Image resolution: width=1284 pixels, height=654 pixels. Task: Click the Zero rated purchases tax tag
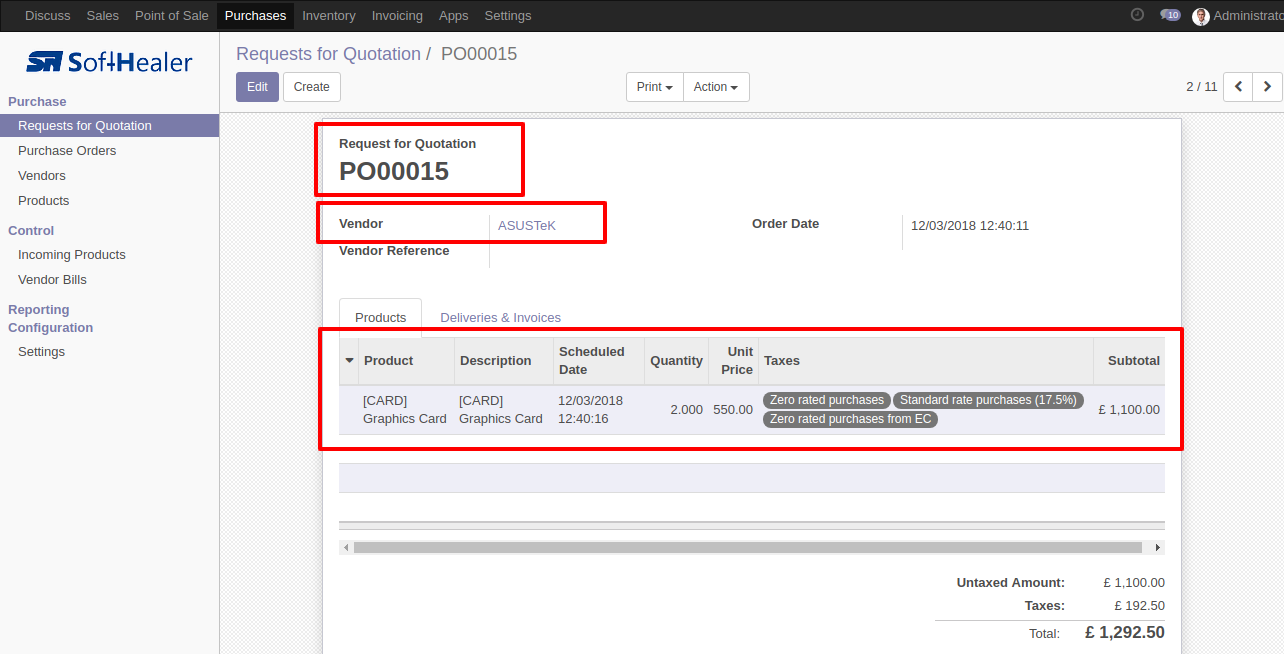point(827,400)
